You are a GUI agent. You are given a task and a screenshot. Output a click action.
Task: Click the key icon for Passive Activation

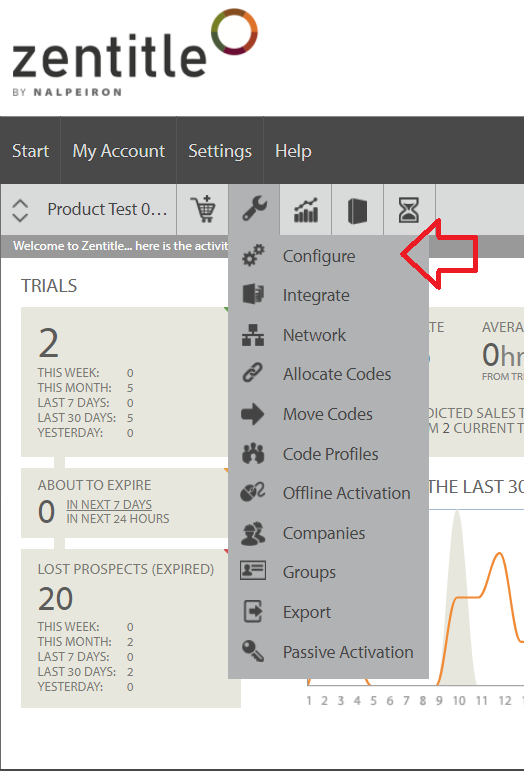[253, 651]
